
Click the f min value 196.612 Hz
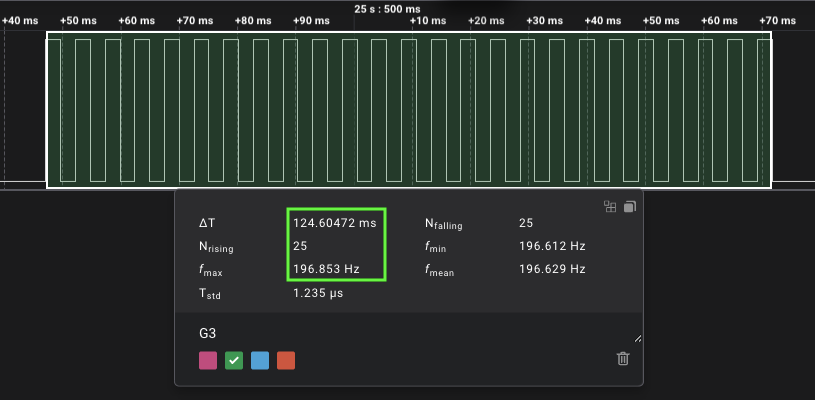click(x=552, y=246)
